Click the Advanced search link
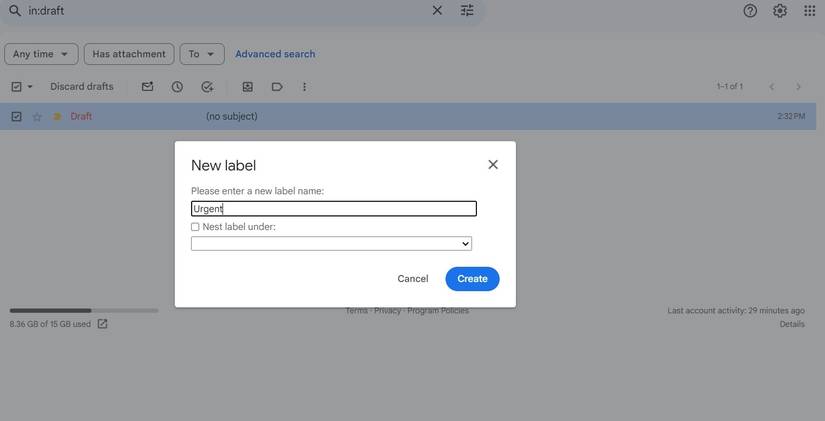 [275, 54]
